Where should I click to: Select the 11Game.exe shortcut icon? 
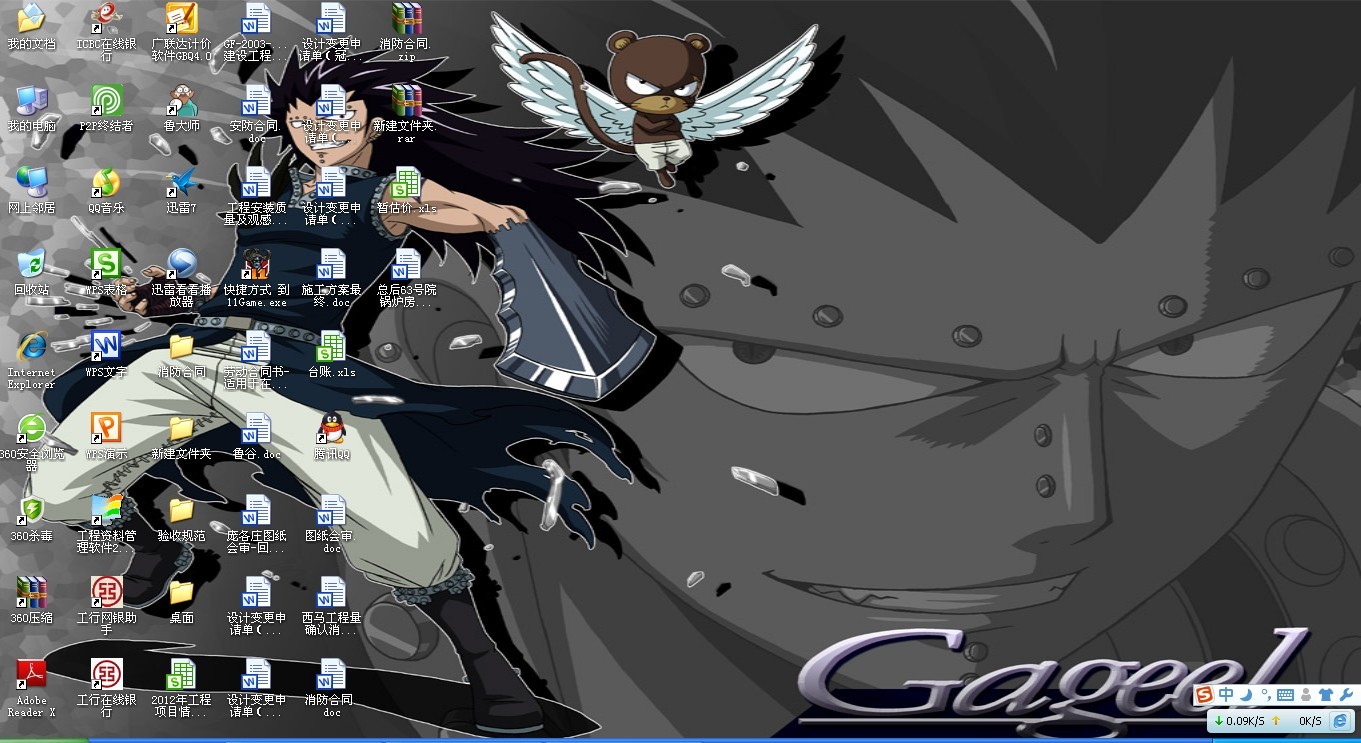coord(256,279)
